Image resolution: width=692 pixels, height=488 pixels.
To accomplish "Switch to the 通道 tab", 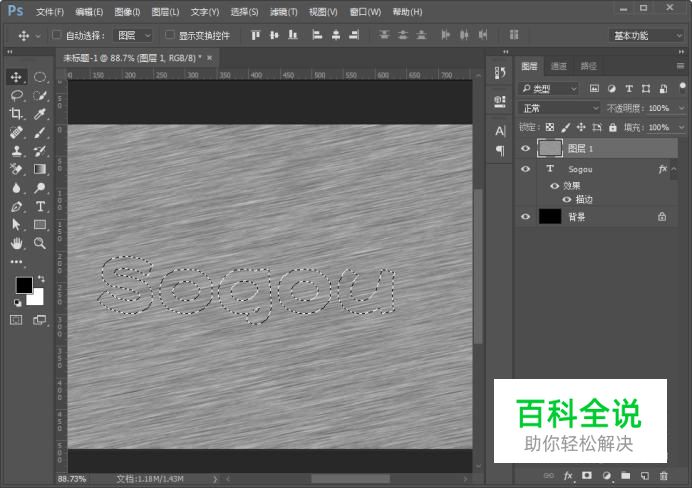I will click(x=559, y=66).
